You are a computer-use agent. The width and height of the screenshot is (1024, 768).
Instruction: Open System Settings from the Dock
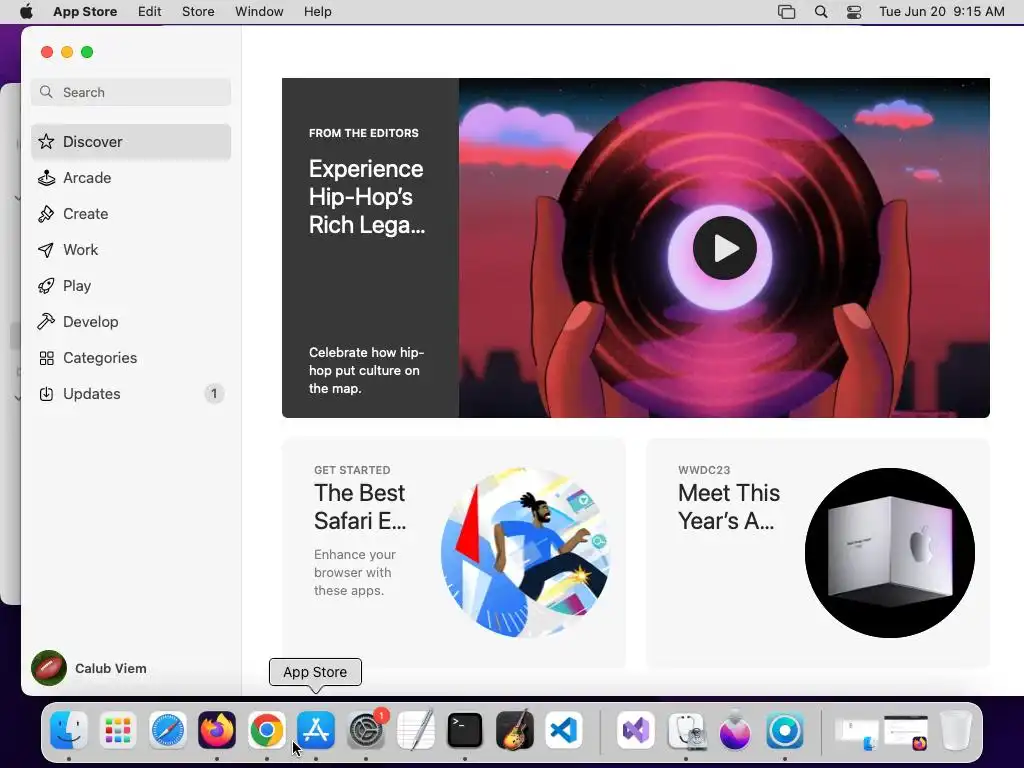point(366,730)
